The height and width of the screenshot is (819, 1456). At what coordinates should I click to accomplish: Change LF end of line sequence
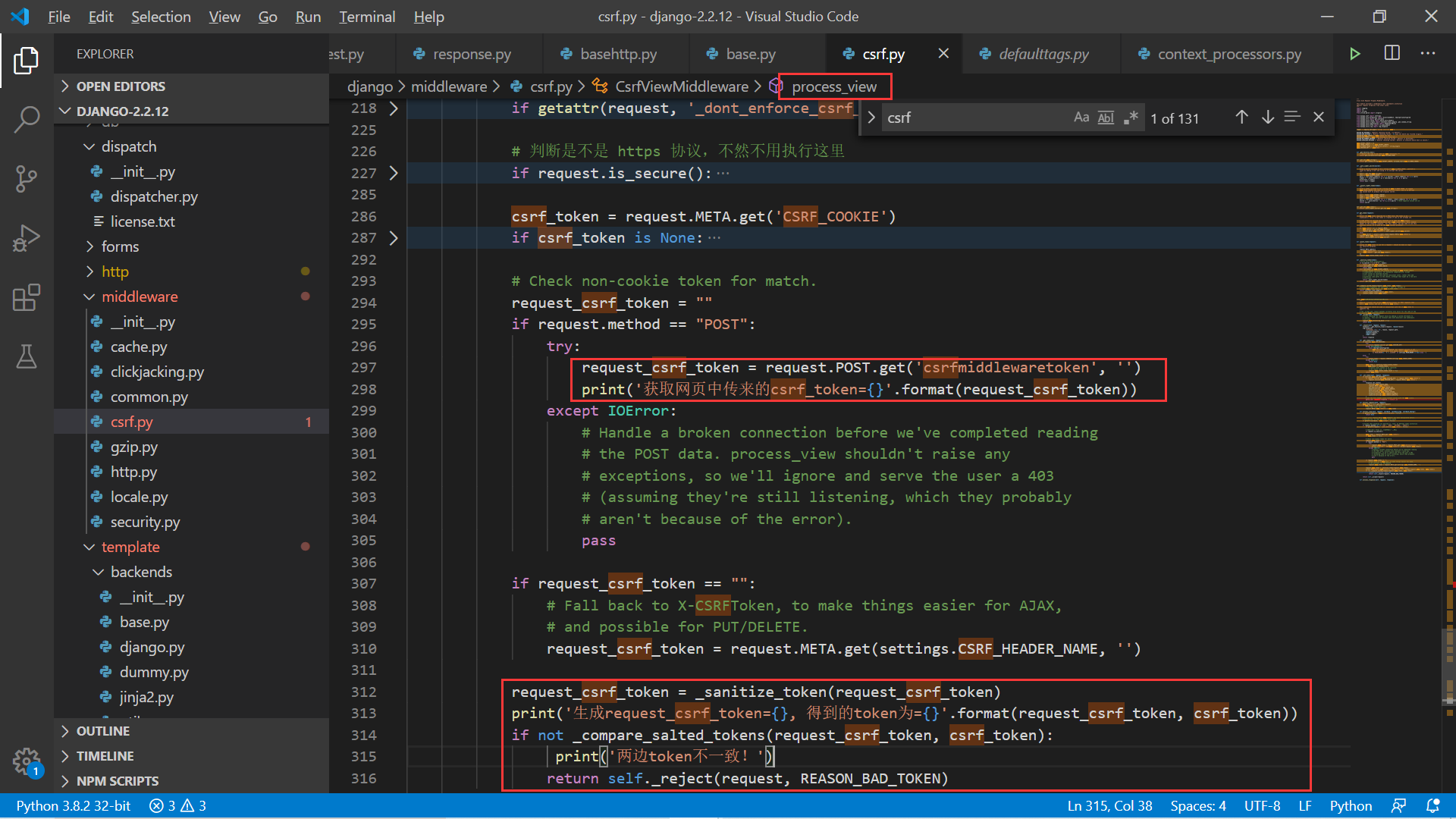1305,805
